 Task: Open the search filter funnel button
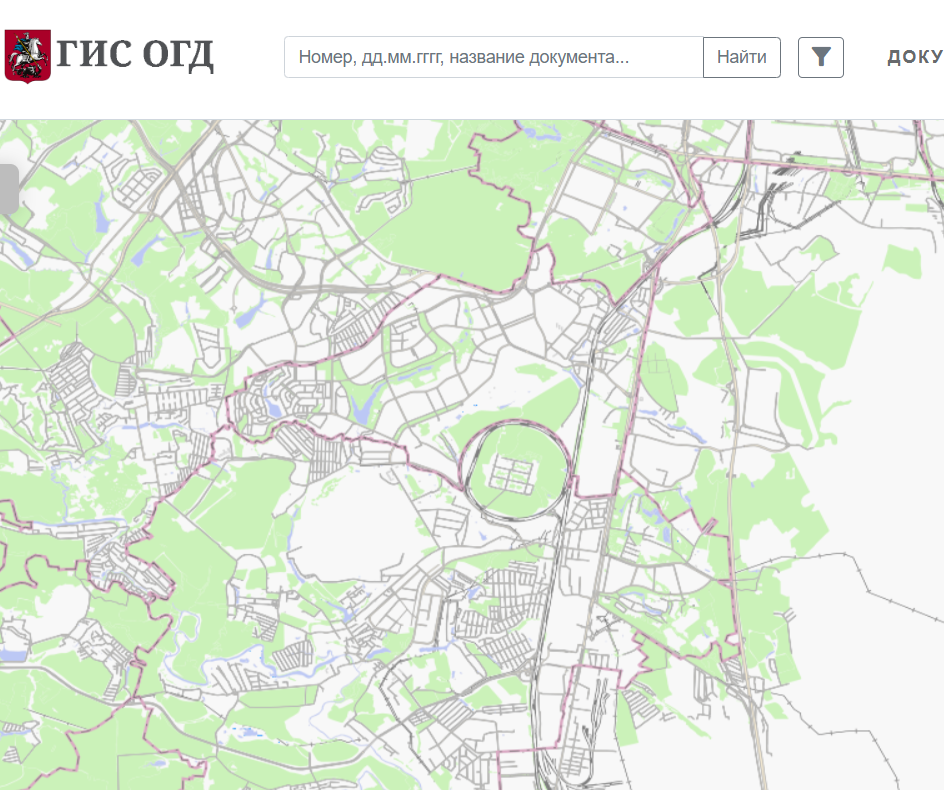point(820,57)
